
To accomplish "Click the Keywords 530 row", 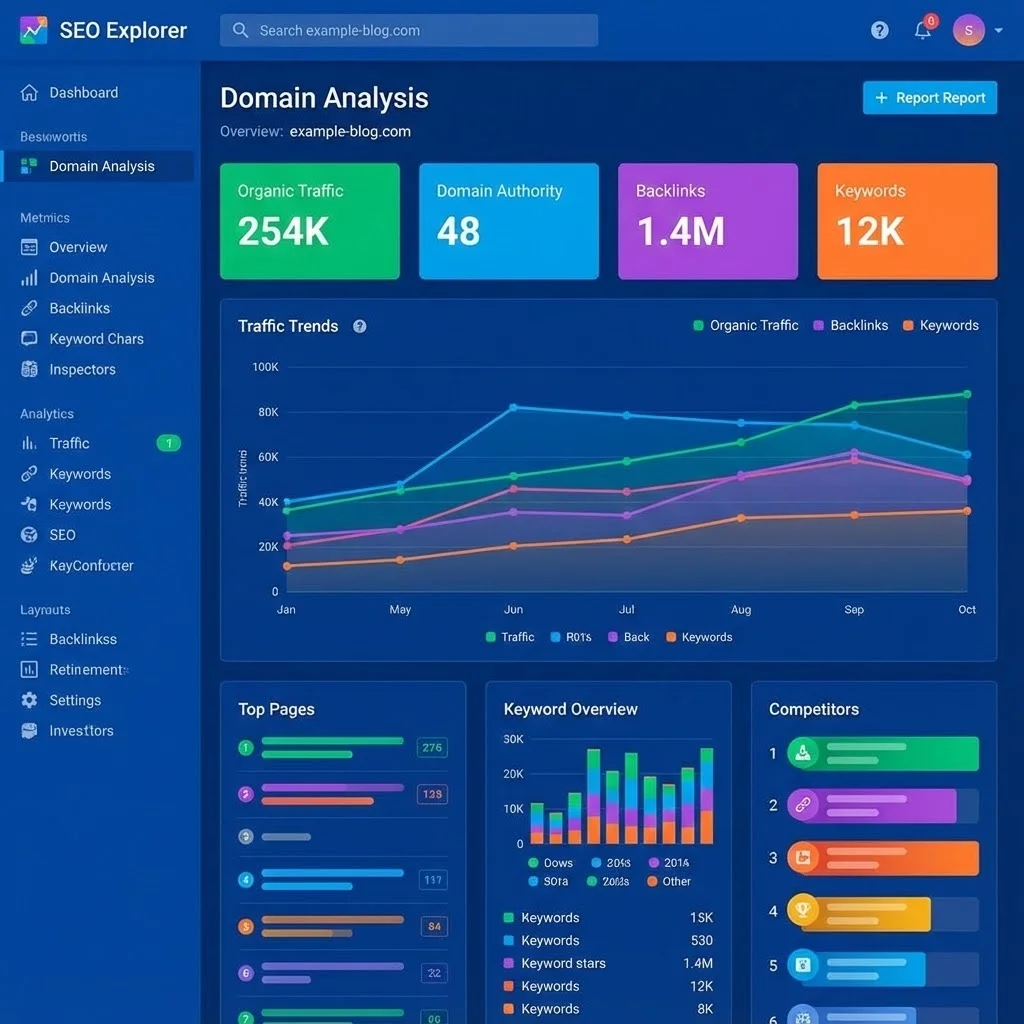I will (x=608, y=940).
